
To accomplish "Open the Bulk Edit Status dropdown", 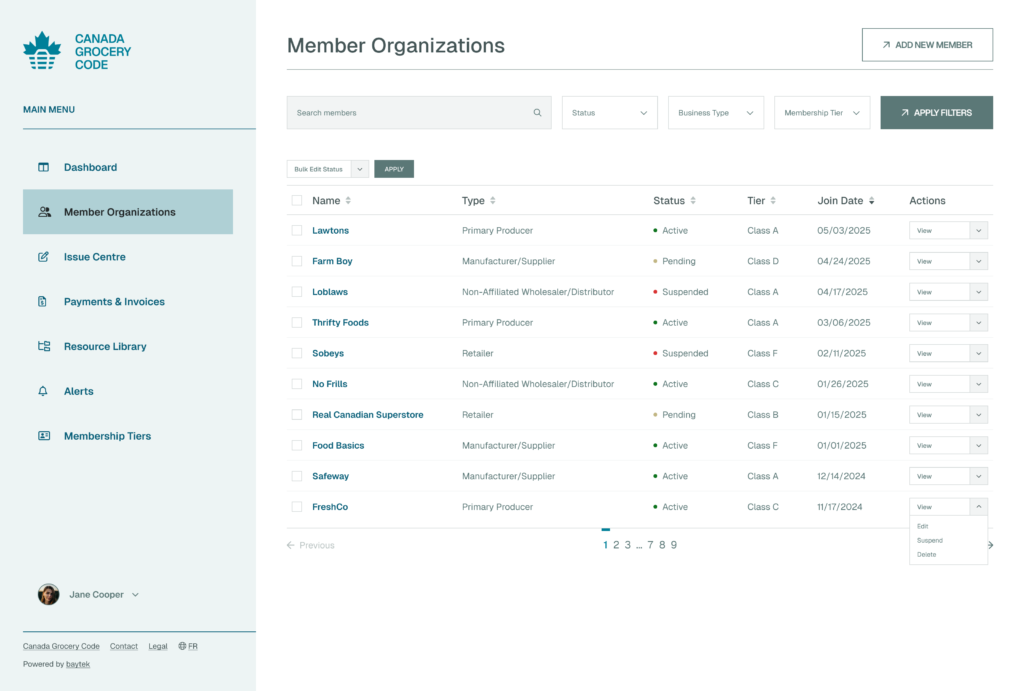I will pyautogui.click(x=327, y=170).
